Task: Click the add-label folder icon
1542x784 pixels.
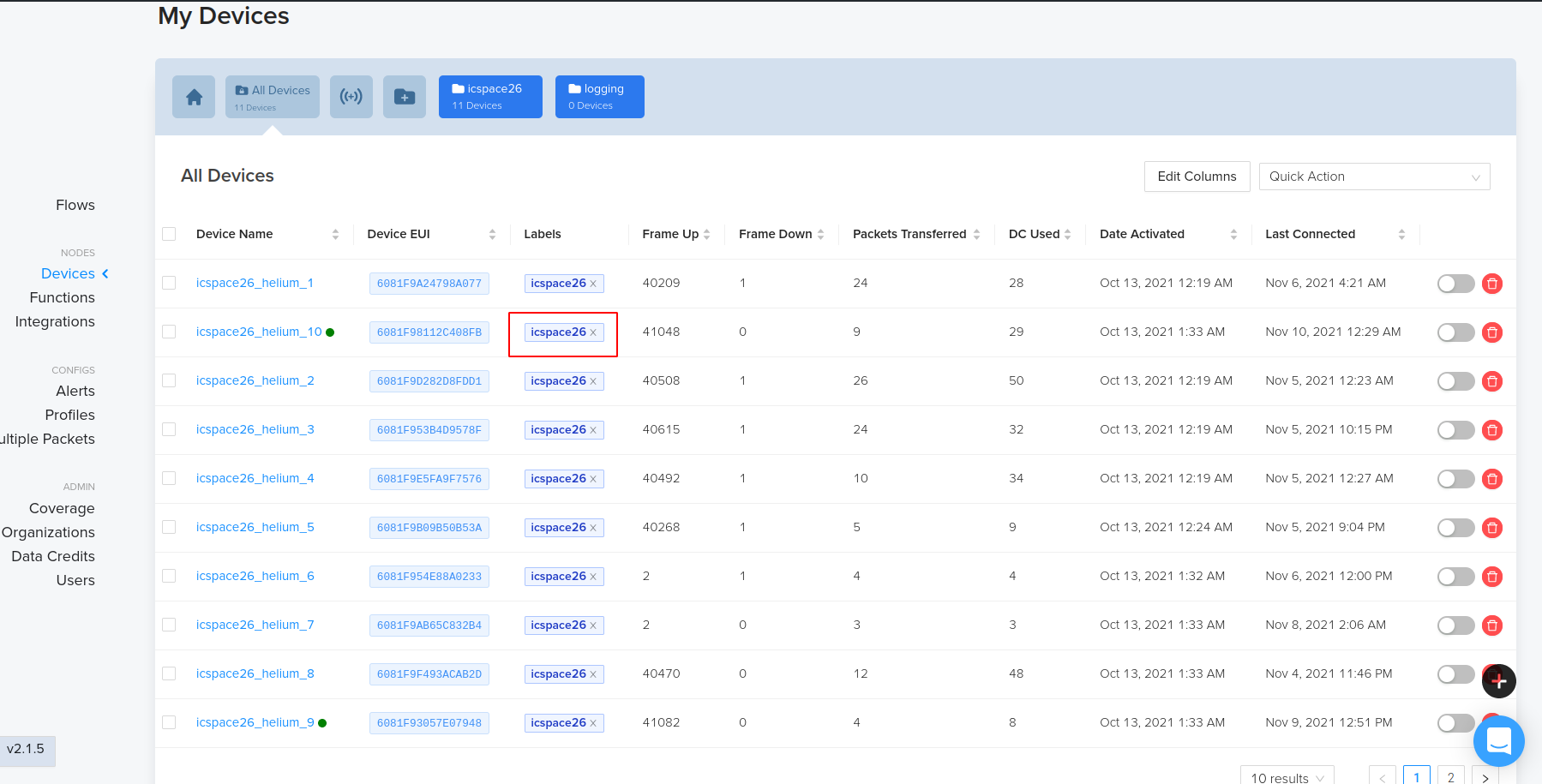Action: click(405, 97)
